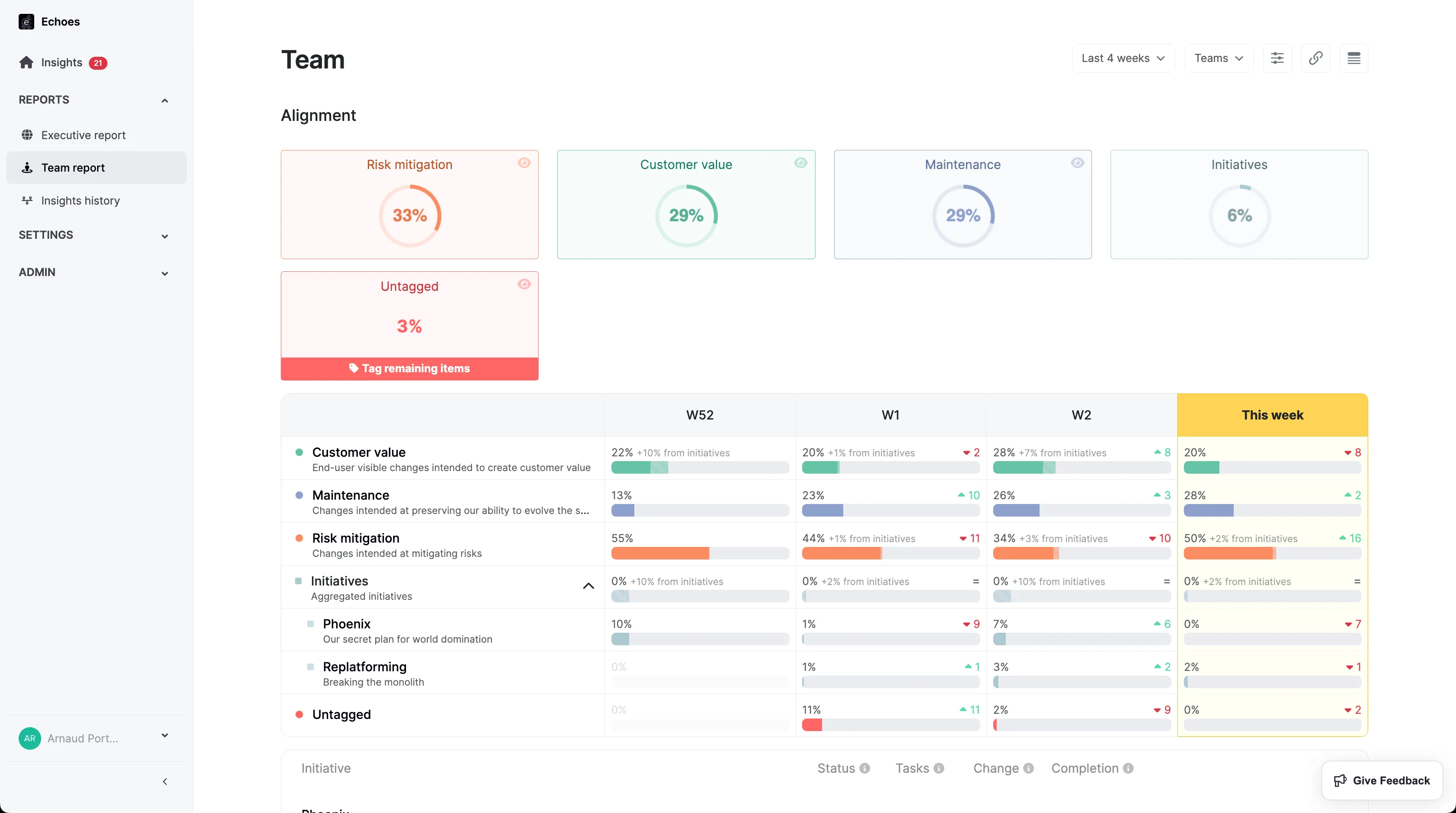
Task: Click the Echoes logo icon
Action: click(26, 22)
